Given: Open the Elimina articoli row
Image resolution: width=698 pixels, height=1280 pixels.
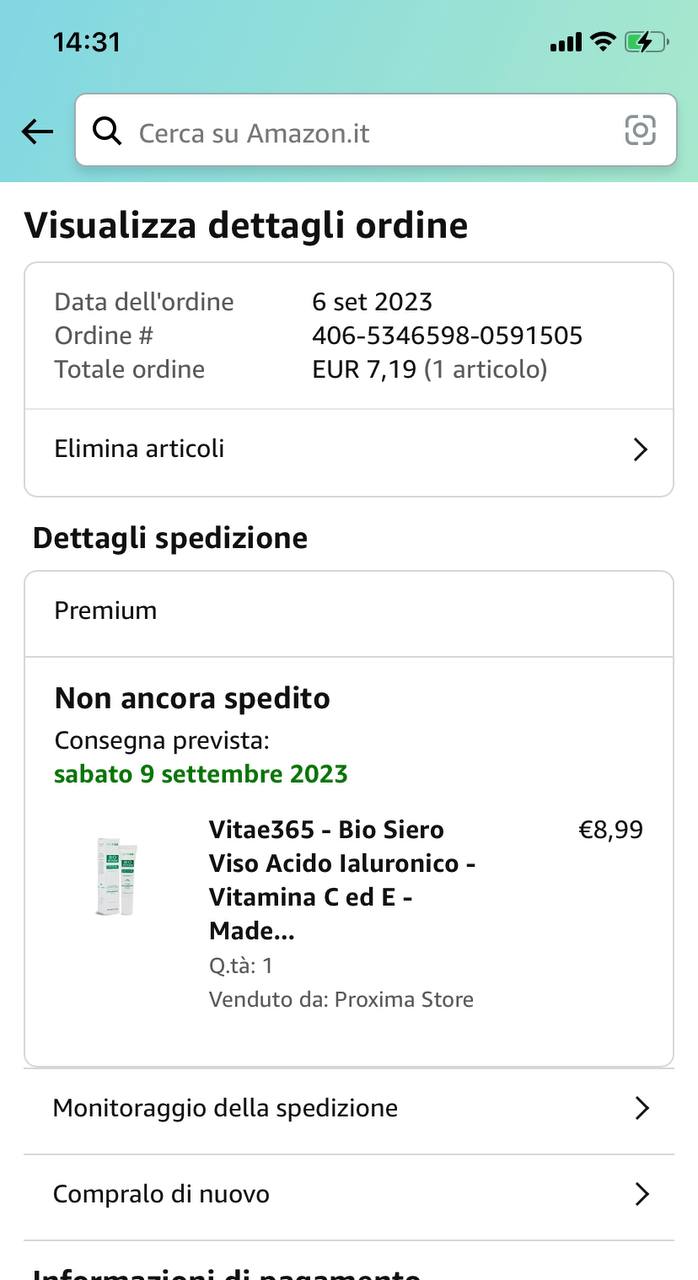Looking at the screenshot, I should pyautogui.click(x=349, y=450).
